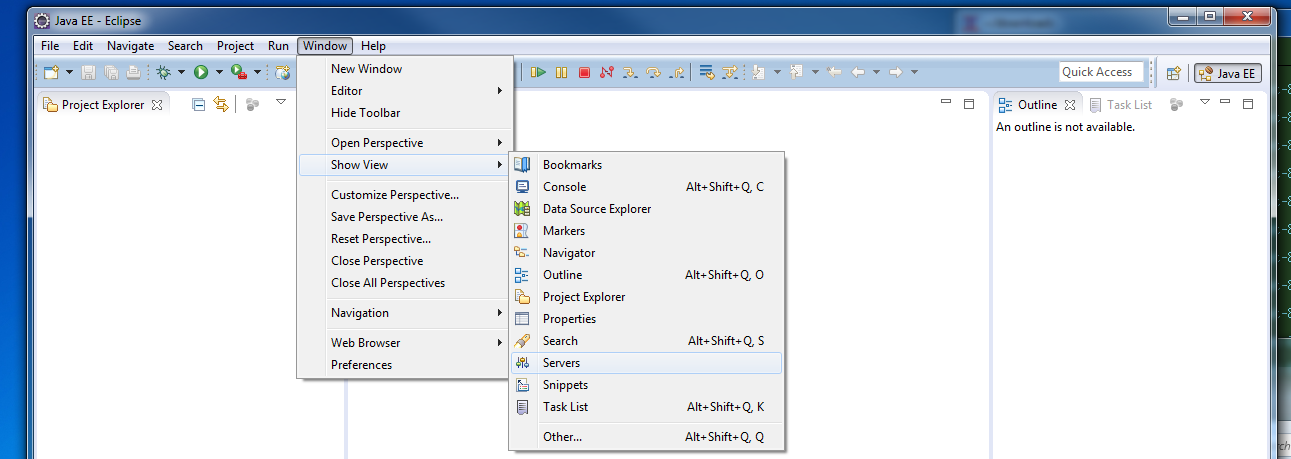1291x459 pixels.
Task: Choose Console in the Show View list
Action: [564, 187]
